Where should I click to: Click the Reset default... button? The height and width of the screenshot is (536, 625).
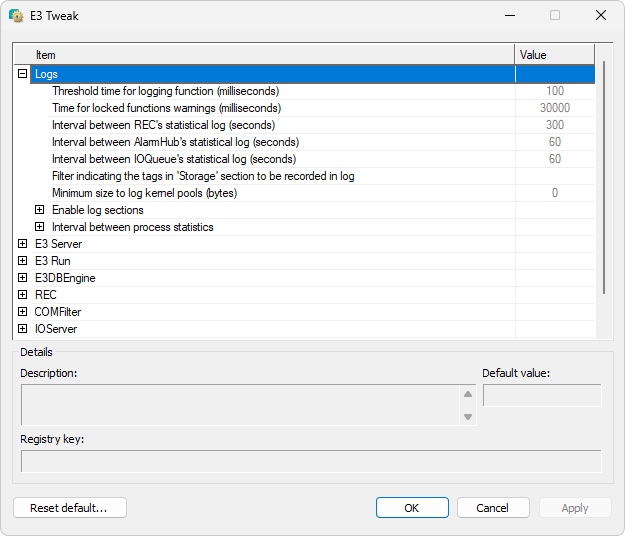[70, 508]
